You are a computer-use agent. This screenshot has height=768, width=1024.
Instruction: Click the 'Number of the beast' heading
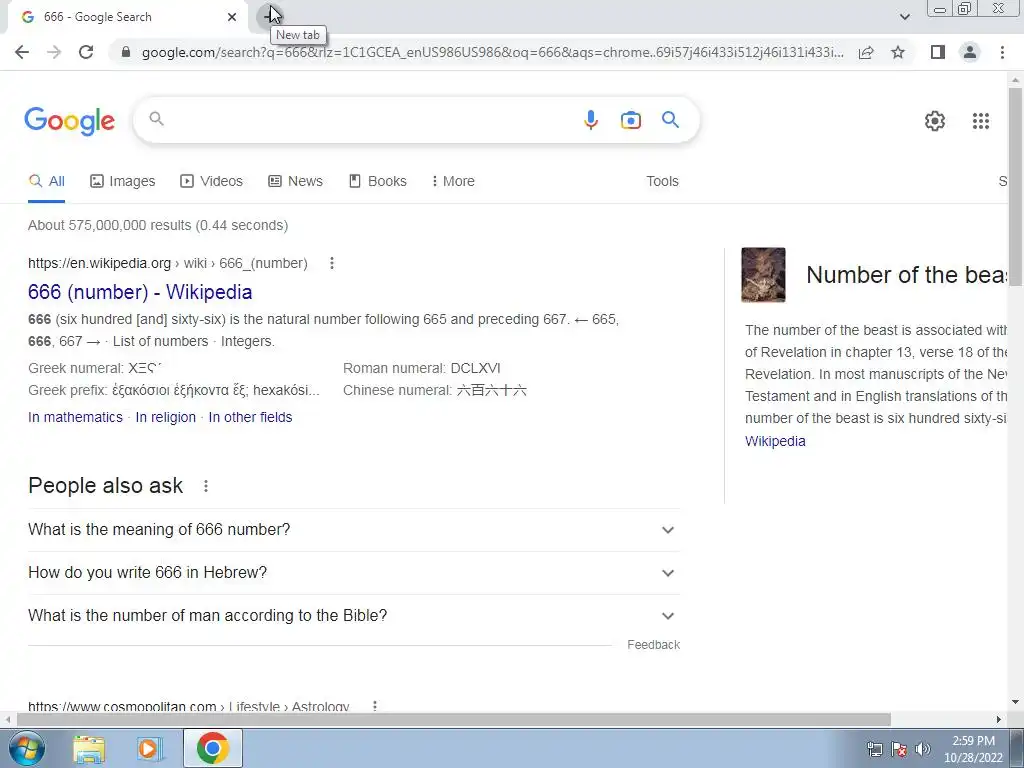(x=907, y=275)
